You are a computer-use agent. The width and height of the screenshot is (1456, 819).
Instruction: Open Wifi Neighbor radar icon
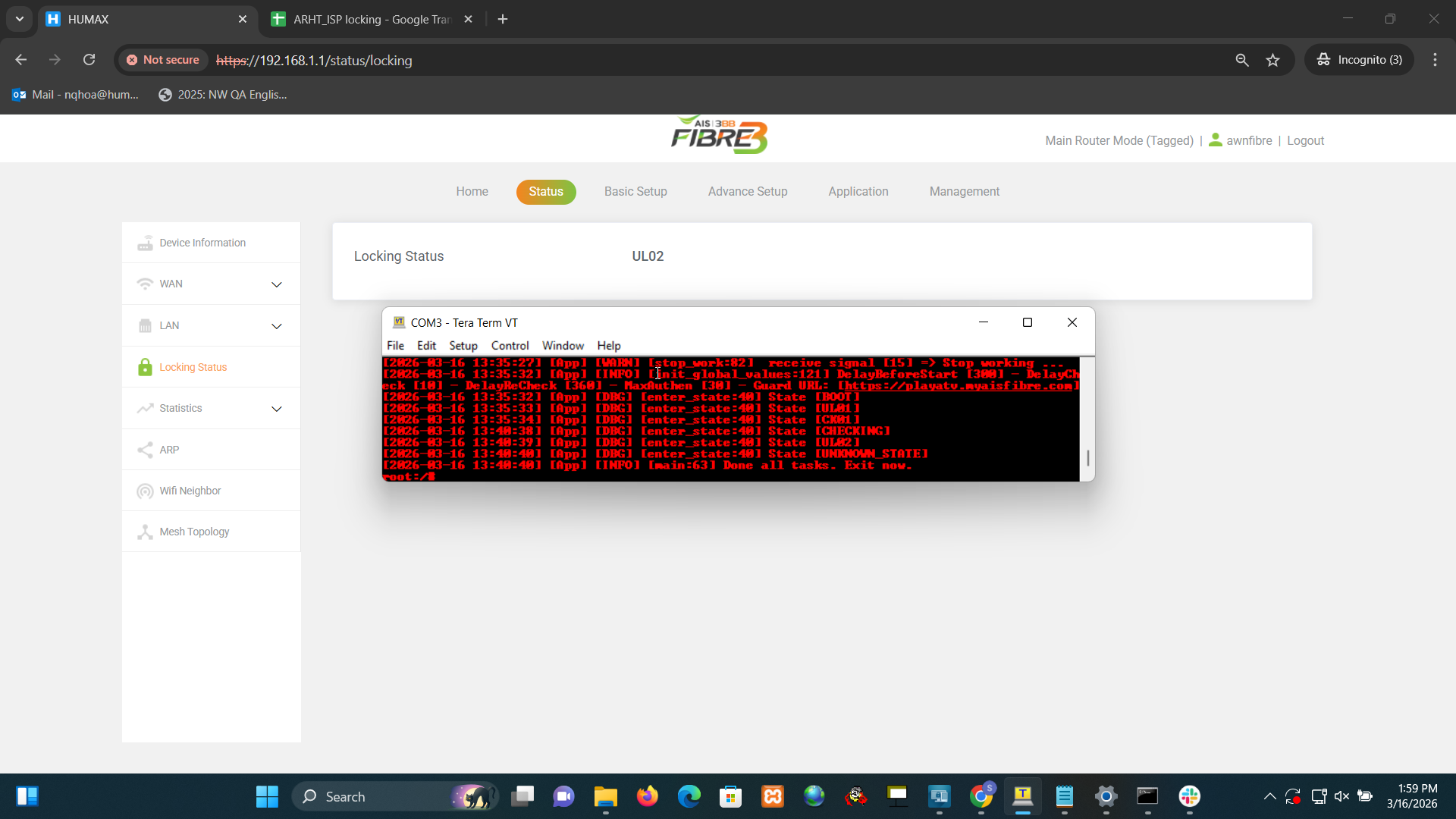tap(145, 491)
